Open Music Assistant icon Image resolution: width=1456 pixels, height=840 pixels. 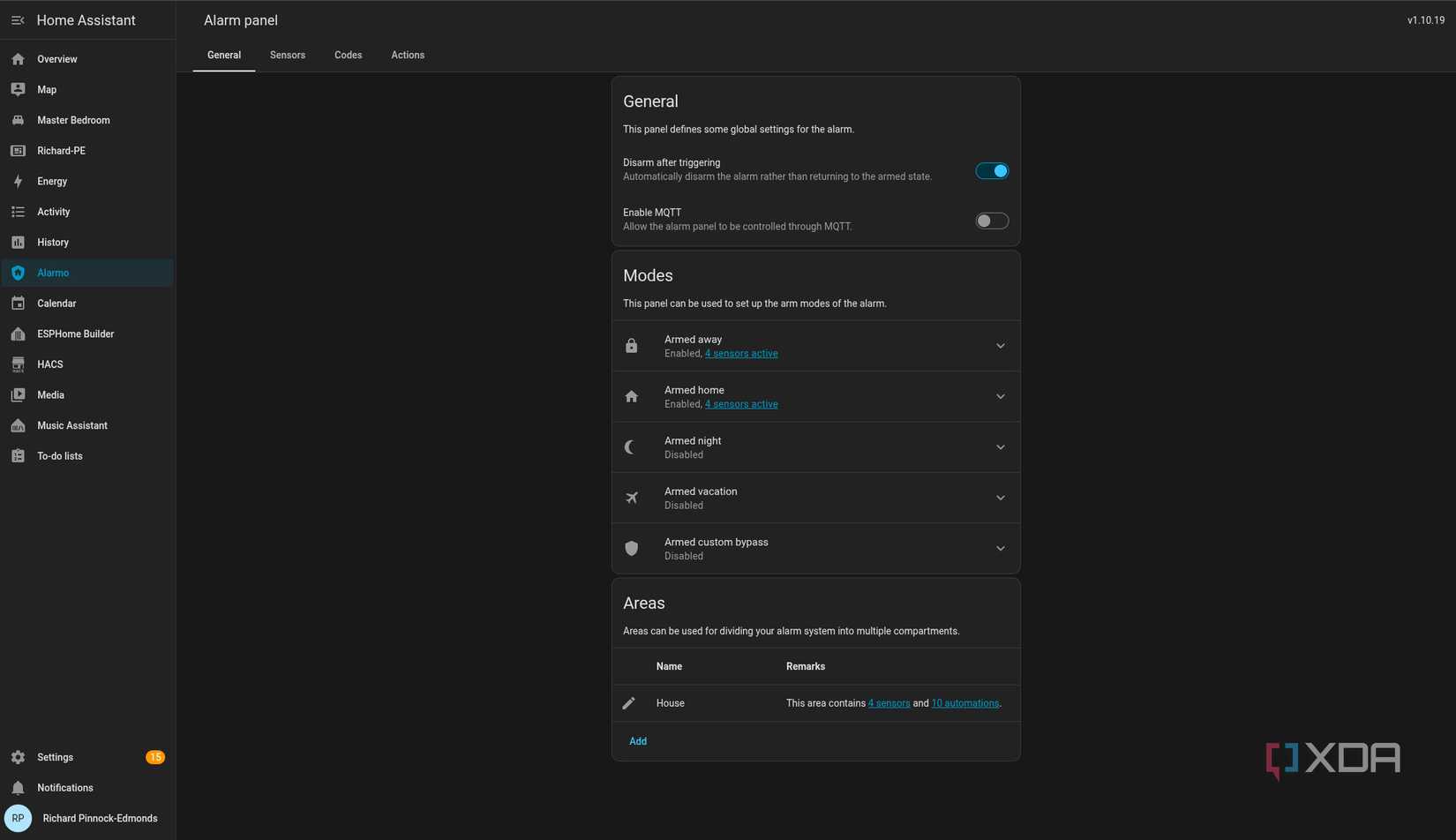click(x=18, y=425)
